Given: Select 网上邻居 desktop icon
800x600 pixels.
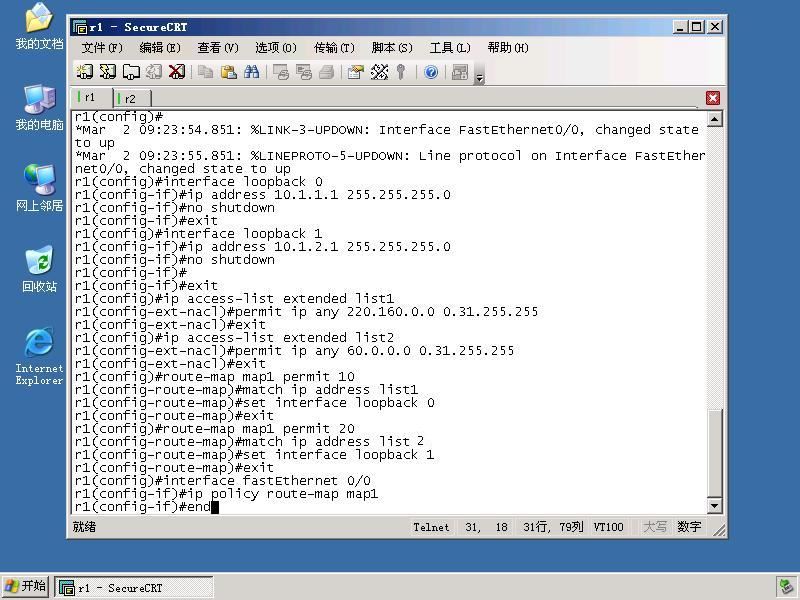Looking at the screenshot, I should click(39, 188).
